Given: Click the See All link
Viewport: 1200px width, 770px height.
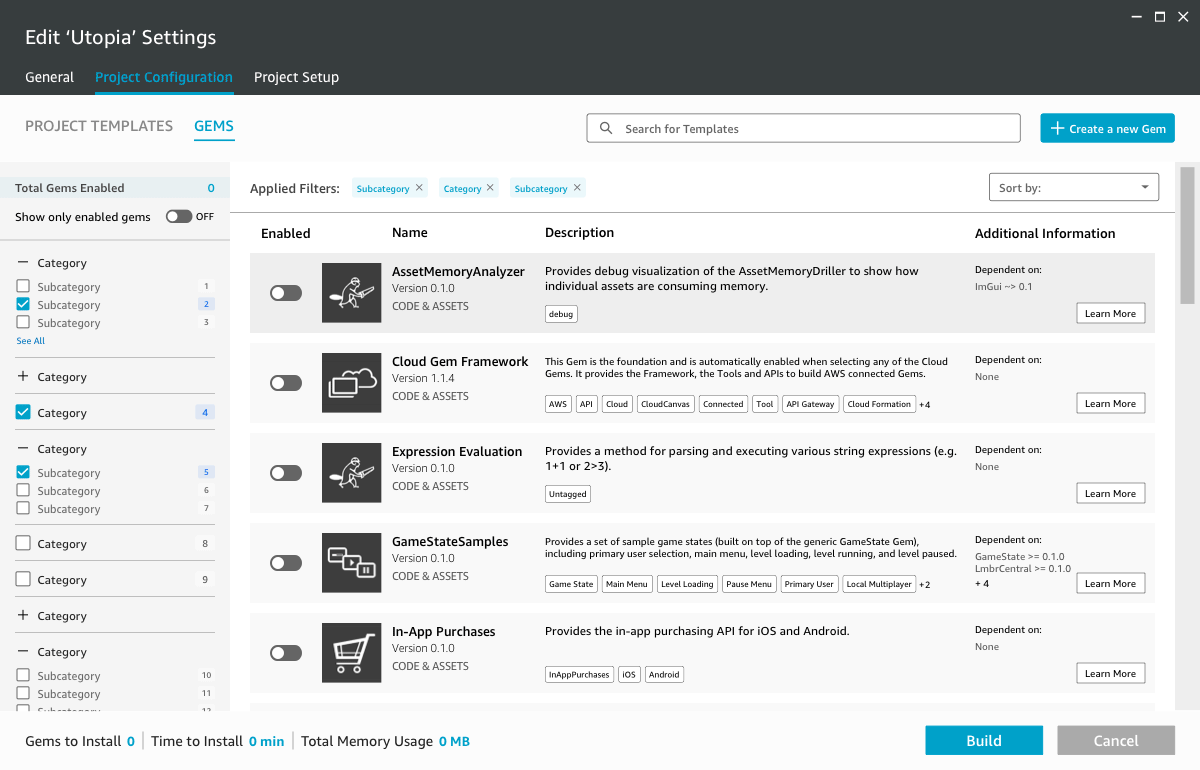Looking at the screenshot, I should pos(31,341).
